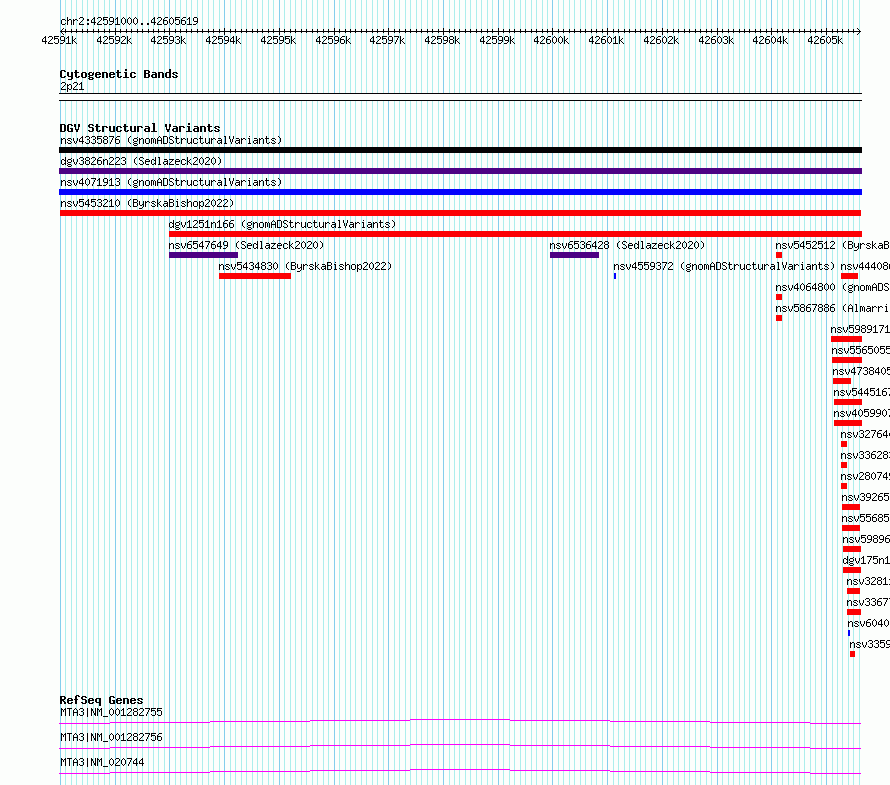Click the long blue bar for nsv4071913

click(460, 192)
